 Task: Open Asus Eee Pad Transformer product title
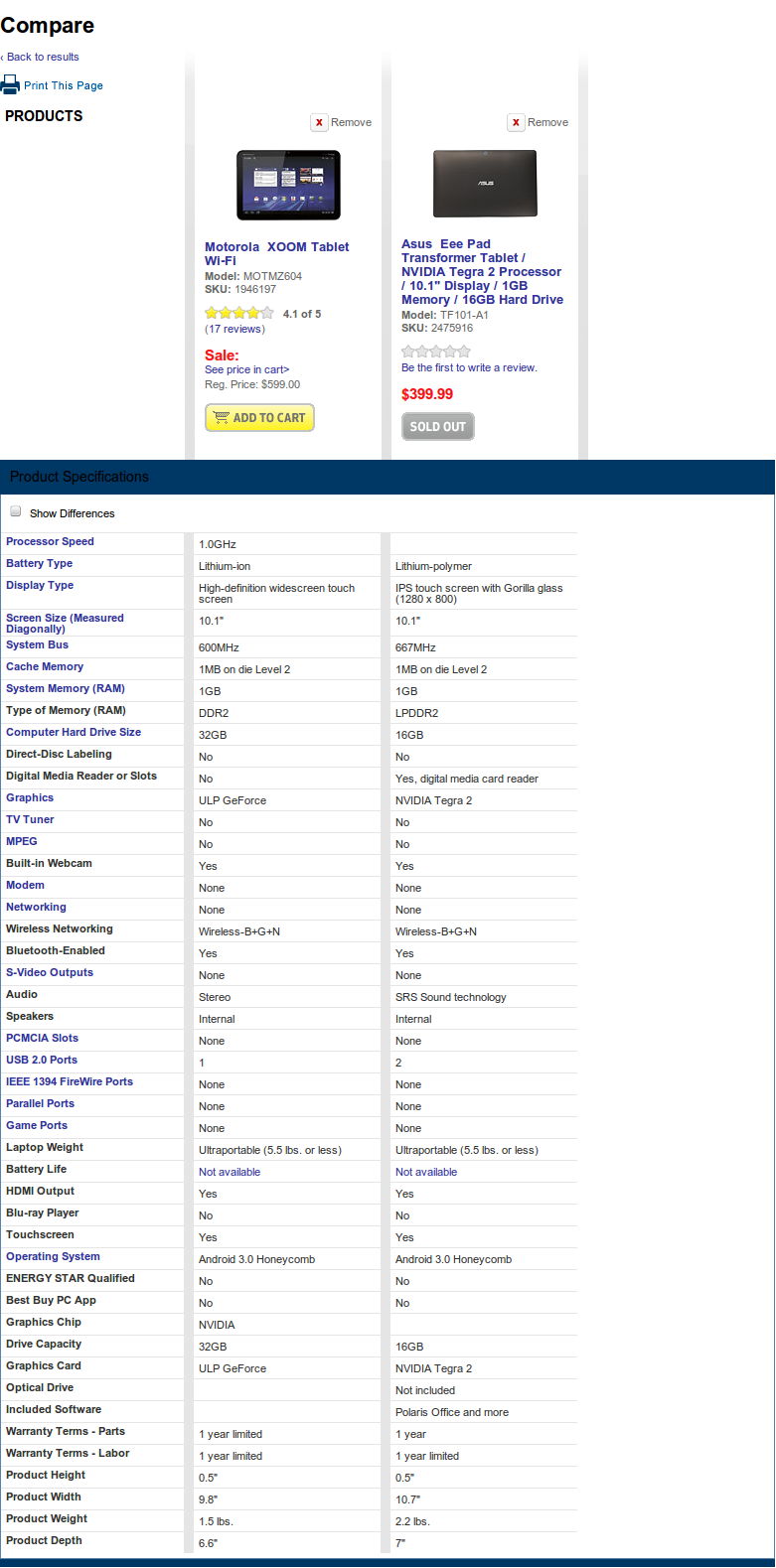[482, 271]
